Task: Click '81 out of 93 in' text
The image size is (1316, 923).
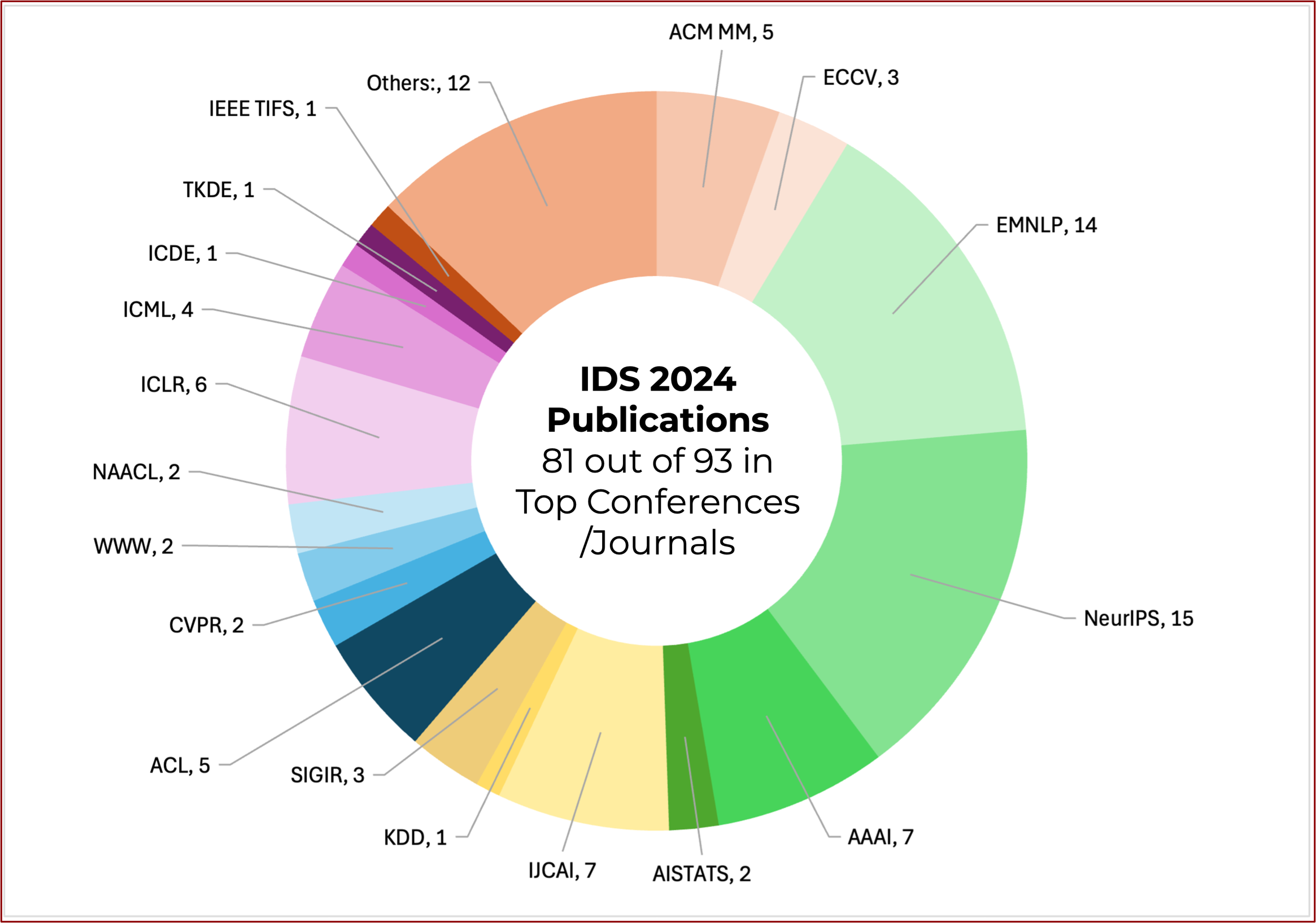Action: (657, 461)
